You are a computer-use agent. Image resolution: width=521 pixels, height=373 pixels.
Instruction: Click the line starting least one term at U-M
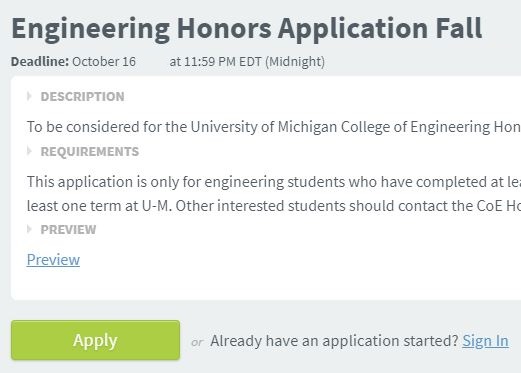click(274, 206)
